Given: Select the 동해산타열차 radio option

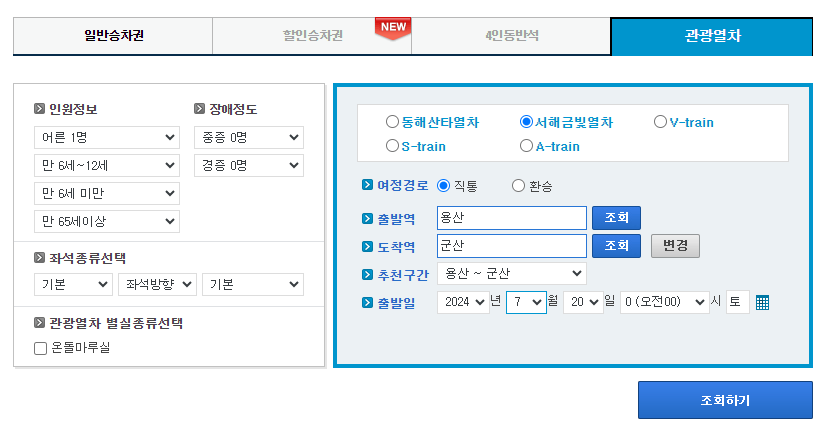Looking at the screenshot, I should 392,122.
